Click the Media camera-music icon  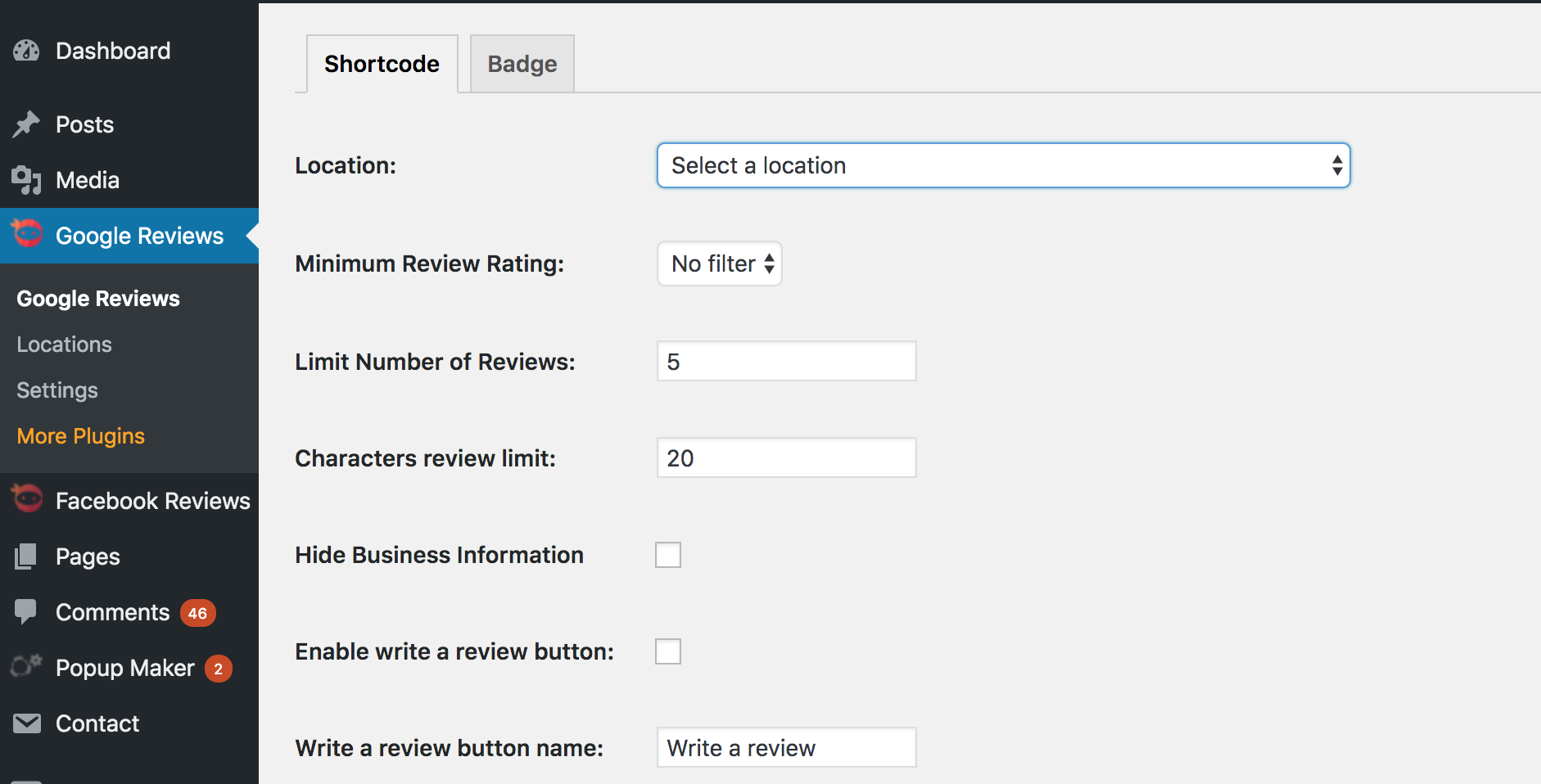click(x=26, y=180)
